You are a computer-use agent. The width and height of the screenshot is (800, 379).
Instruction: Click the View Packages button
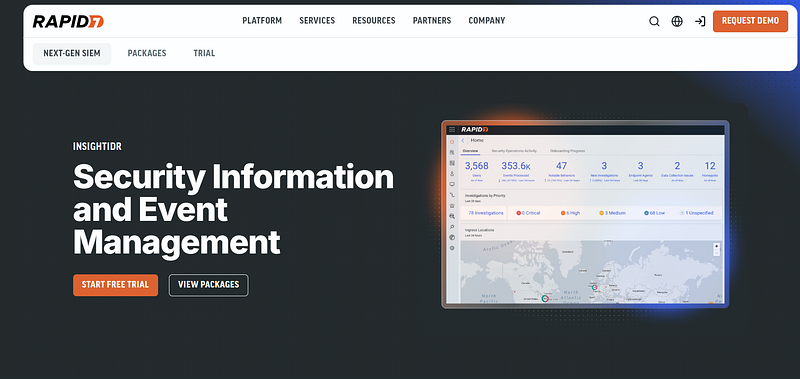tap(209, 285)
